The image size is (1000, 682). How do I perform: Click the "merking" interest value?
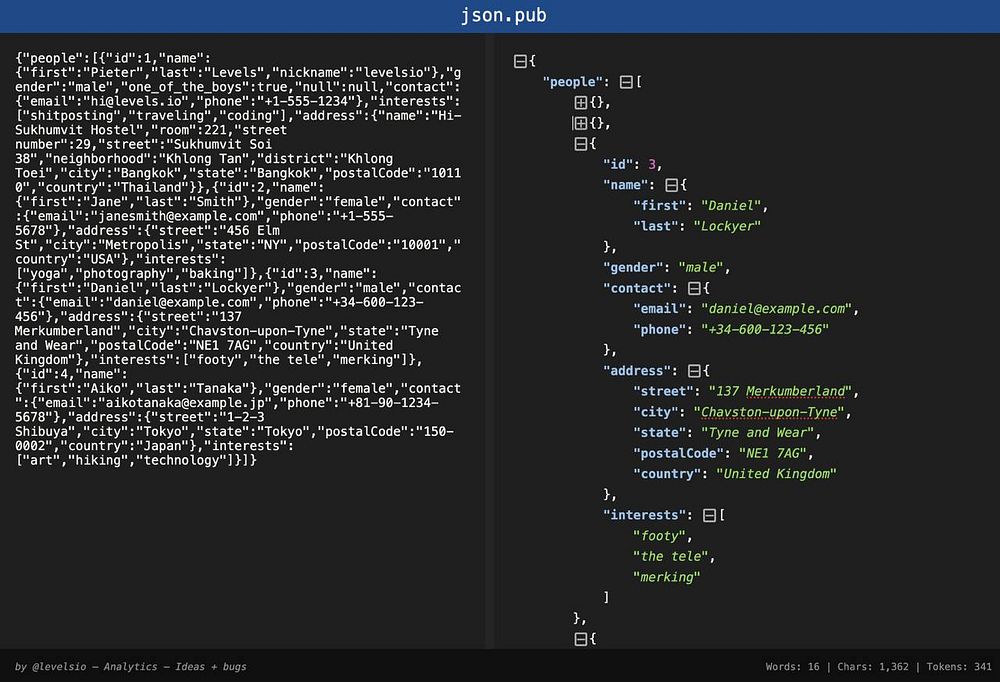[666, 577]
